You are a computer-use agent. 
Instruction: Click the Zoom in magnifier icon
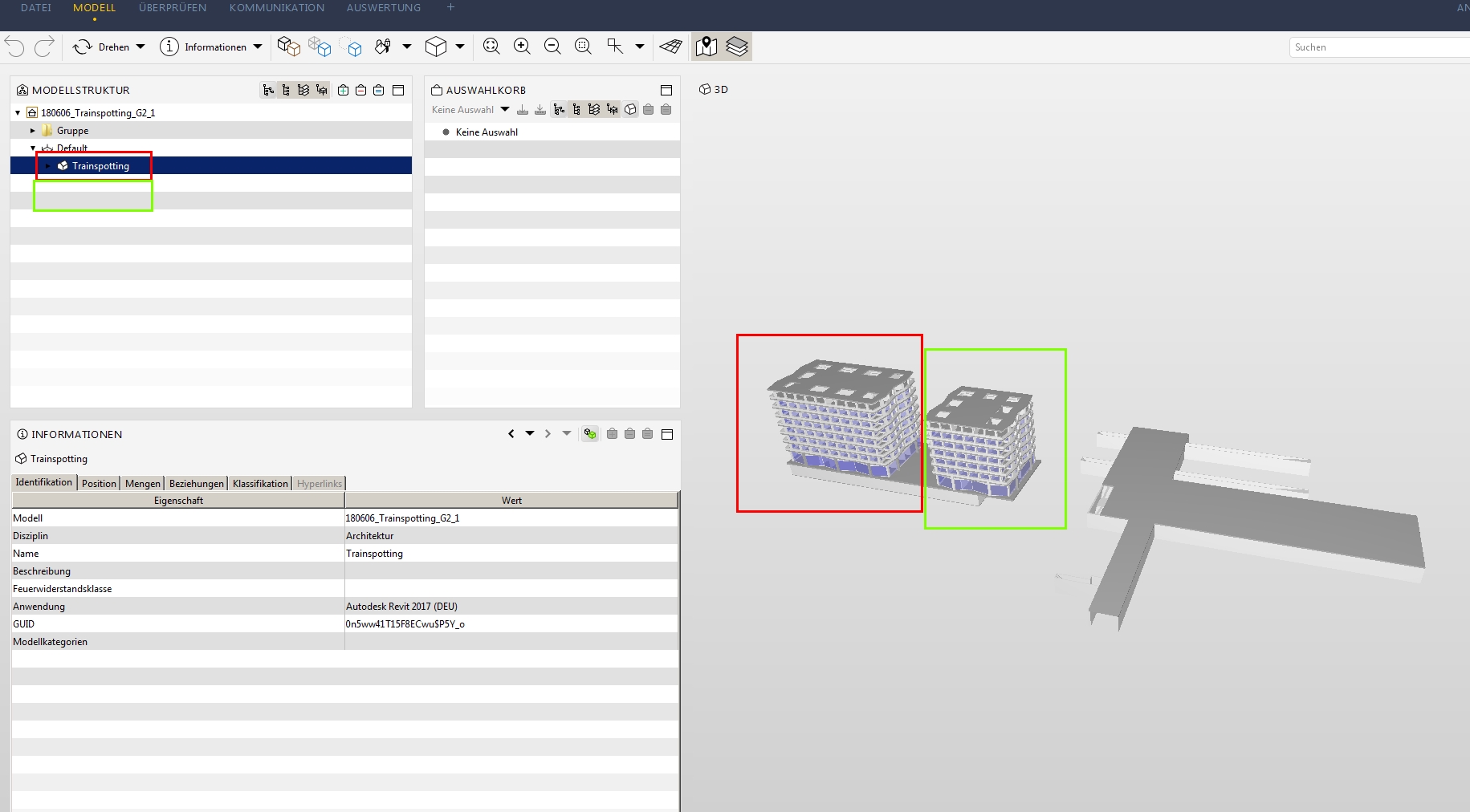point(522,46)
